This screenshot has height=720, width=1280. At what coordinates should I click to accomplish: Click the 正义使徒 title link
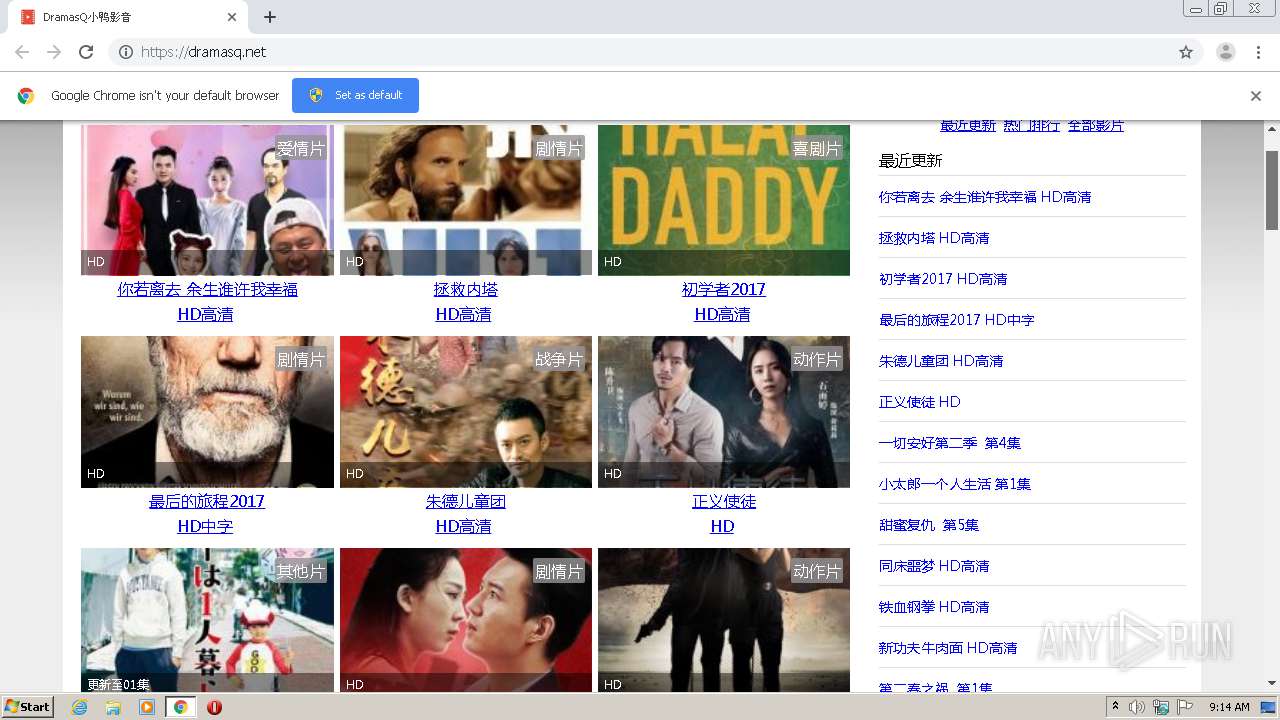724,501
